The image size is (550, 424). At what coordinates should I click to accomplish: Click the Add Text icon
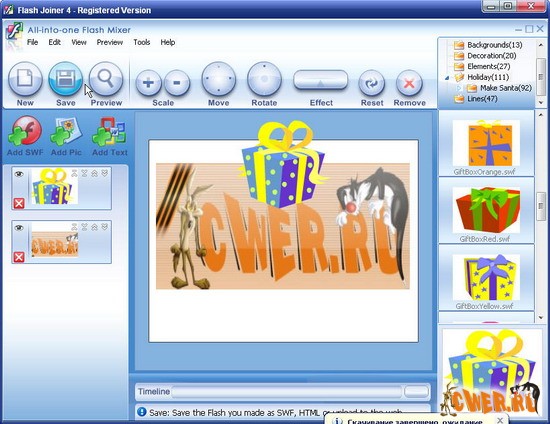pyautogui.click(x=109, y=132)
